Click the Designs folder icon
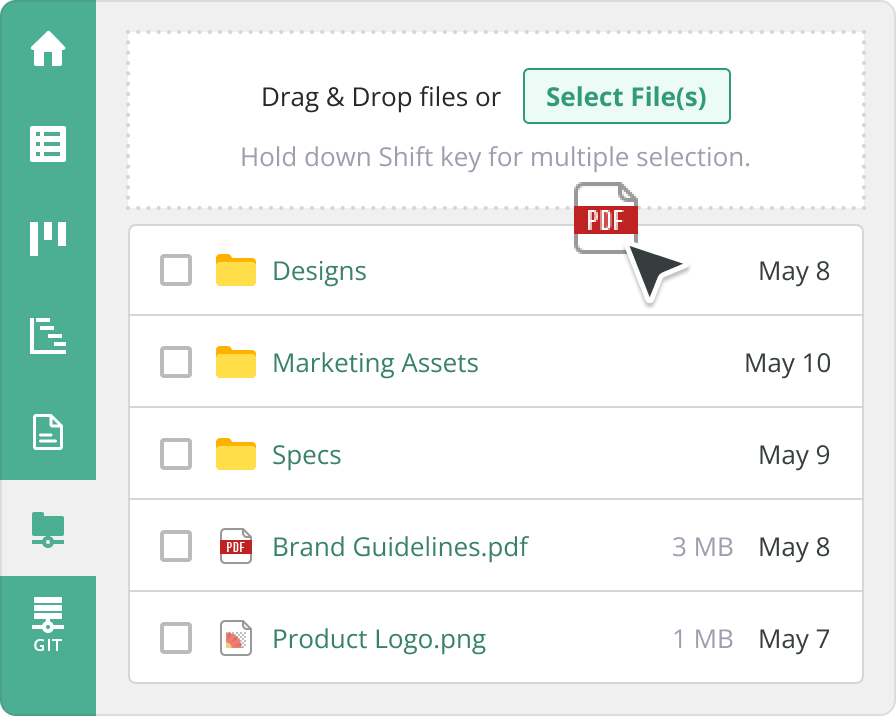The width and height of the screenshot is (896, 716). pos(236,271)
